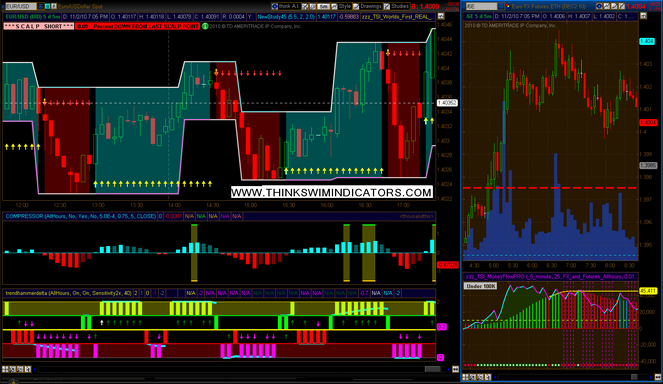Image resolution: width=663 pixels, height=384 pixels.
Task: Open the think A.I. button on EUR/USD chart
Action: [x=286, y=6]
